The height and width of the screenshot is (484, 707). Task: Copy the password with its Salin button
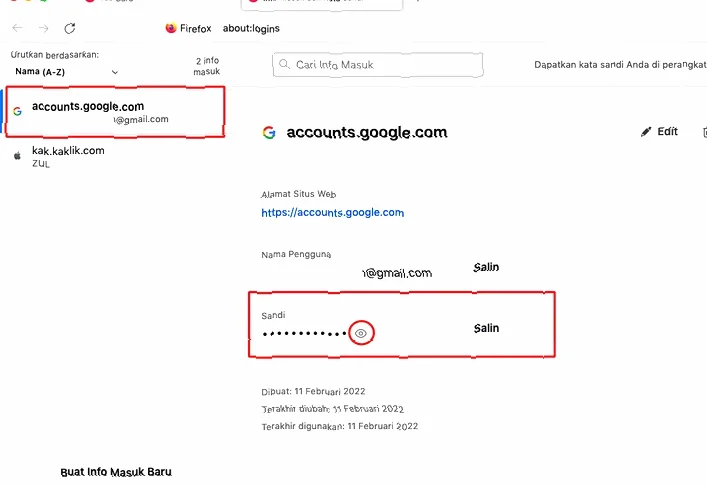(486, 328)
